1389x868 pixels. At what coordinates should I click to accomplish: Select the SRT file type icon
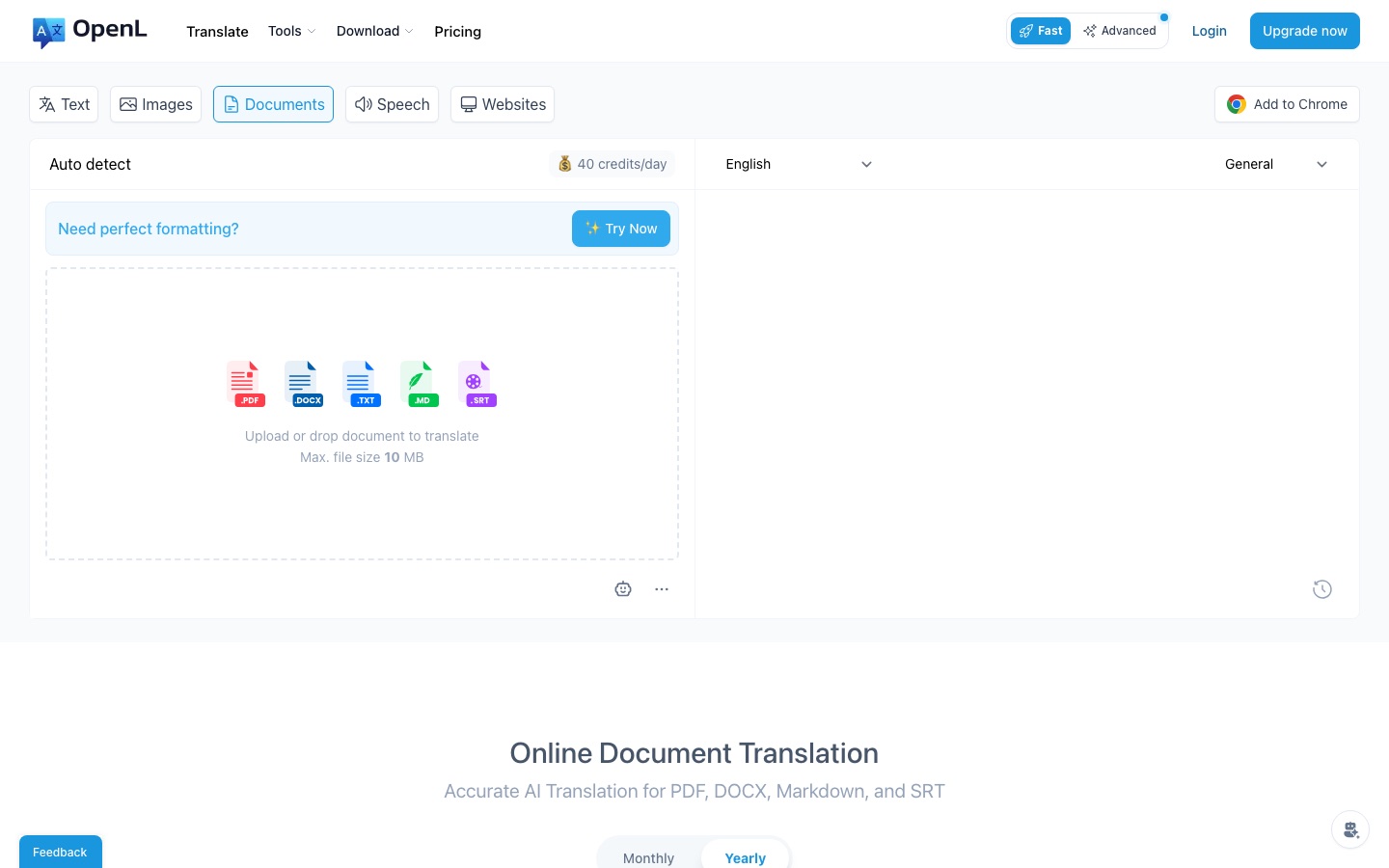tap(477, 384)
